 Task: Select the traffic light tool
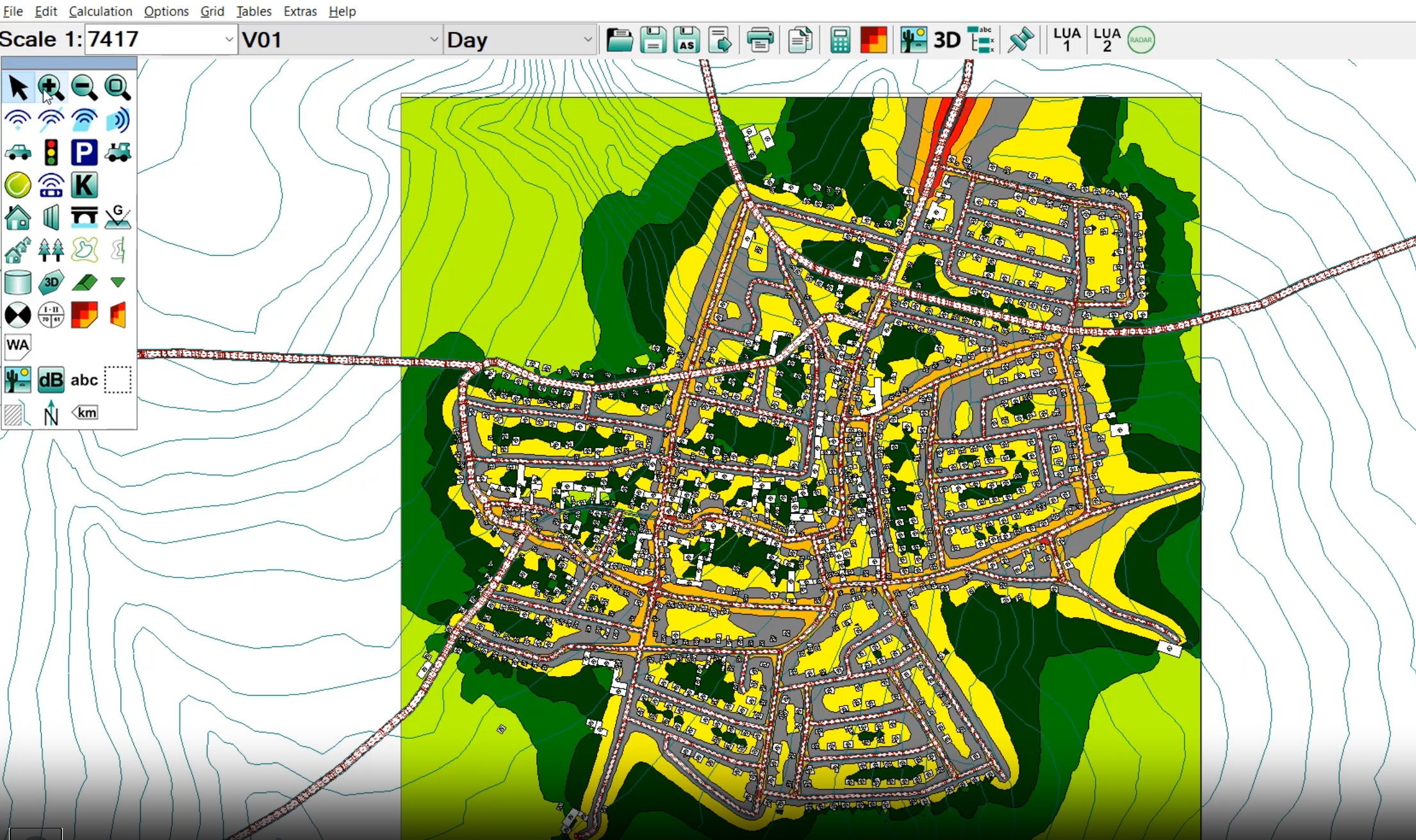point(51,152)
